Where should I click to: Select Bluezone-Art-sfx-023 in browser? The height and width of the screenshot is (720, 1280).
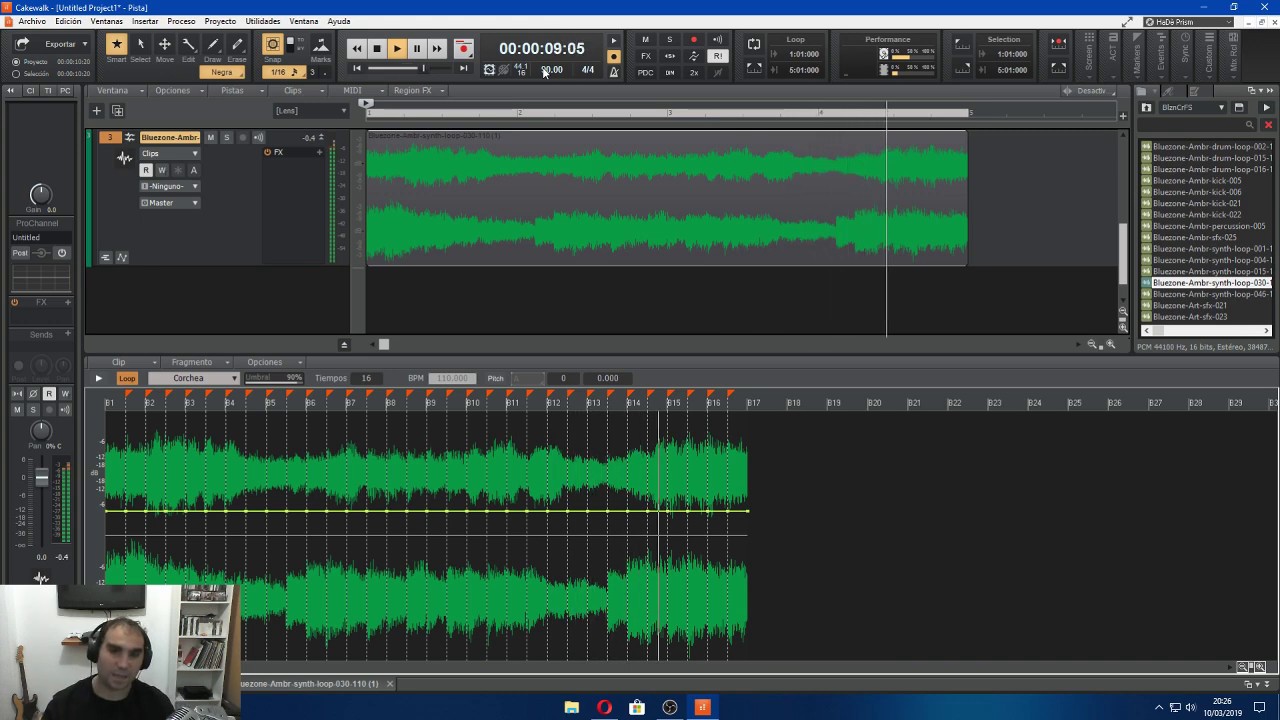tap(1190, 317)
